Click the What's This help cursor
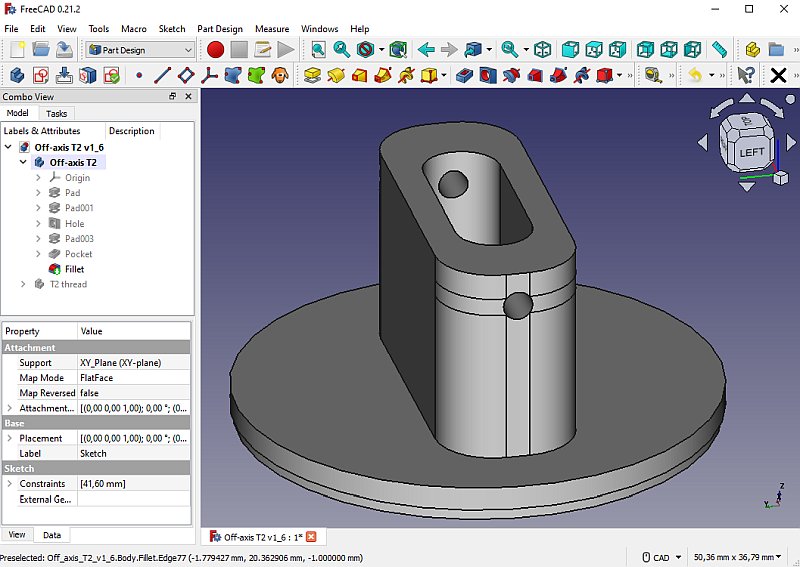800x567 pixels. pyautogui.click(x=746, y=76)
